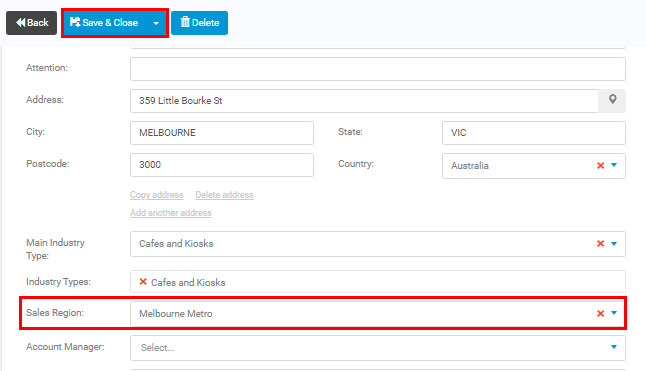
Task: Click the map pin icon beside Address
Action: pos(612,100)
